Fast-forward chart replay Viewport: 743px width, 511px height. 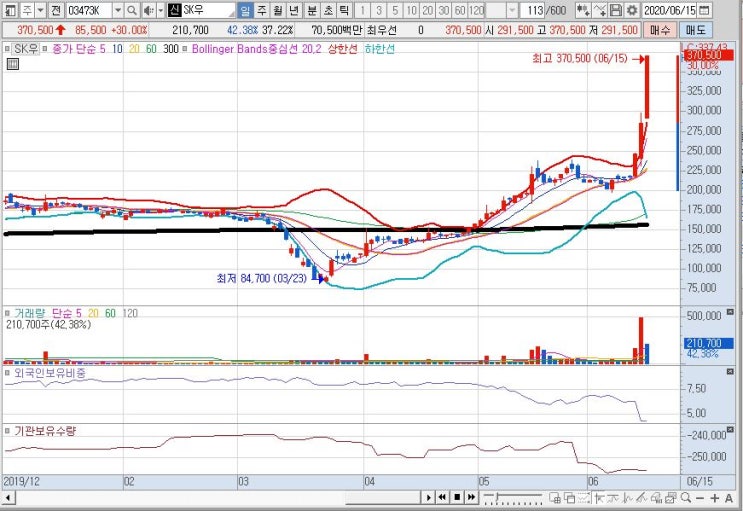[x=471, y=497]
